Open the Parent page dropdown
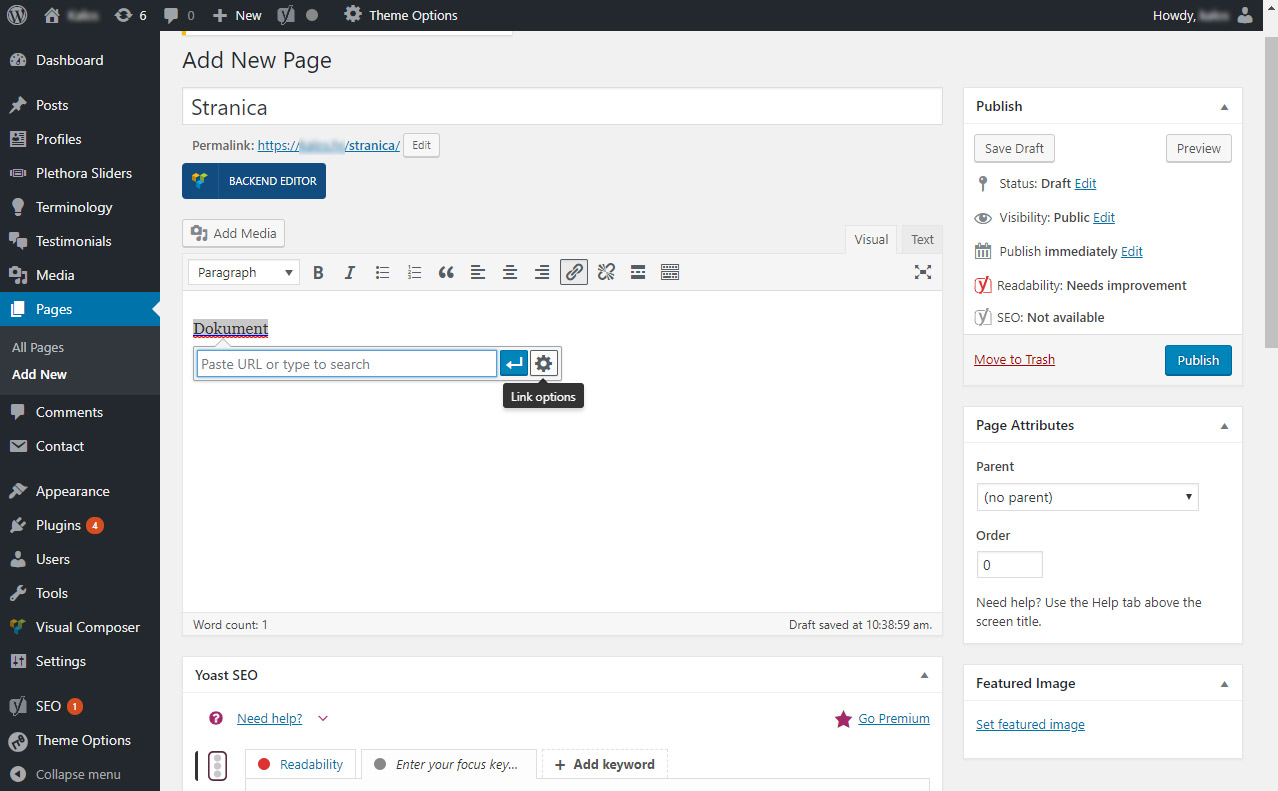This screenshot has width=1278, height=791. pos(1087,497)
